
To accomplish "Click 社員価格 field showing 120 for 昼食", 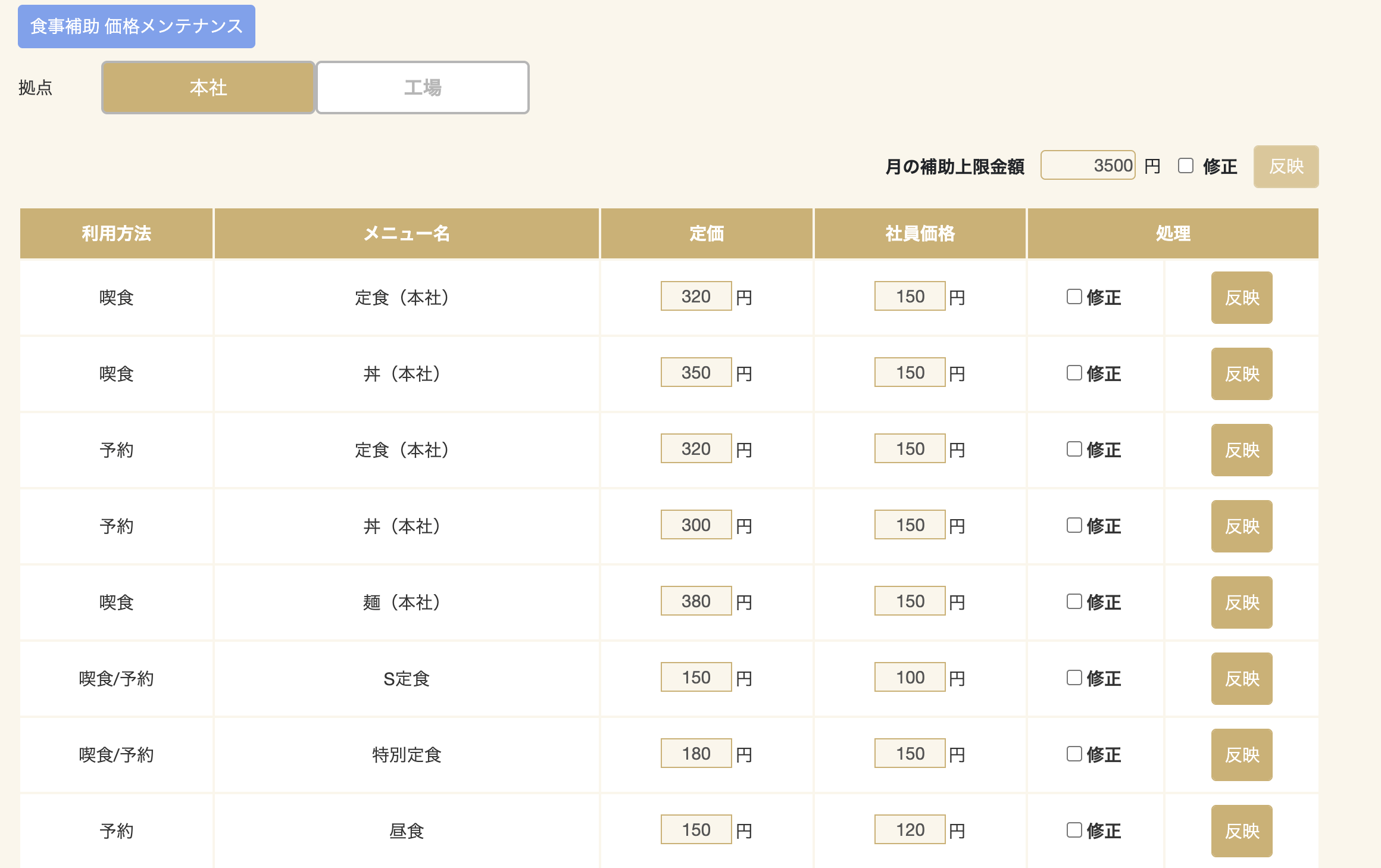I will click(x=909, y=830).
